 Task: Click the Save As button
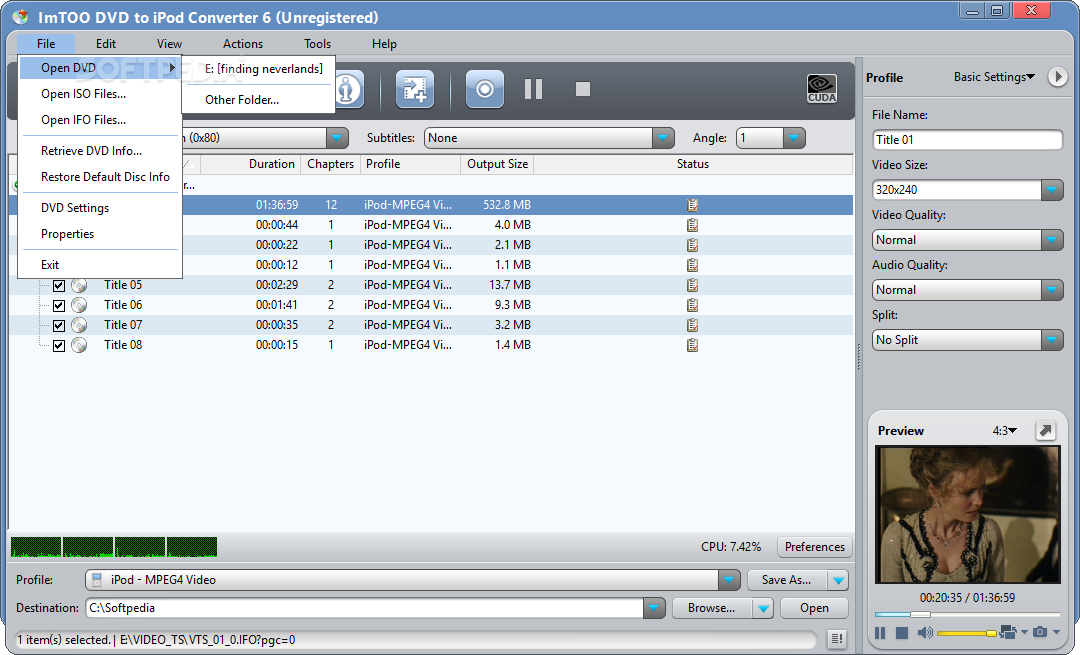(787, 580)
